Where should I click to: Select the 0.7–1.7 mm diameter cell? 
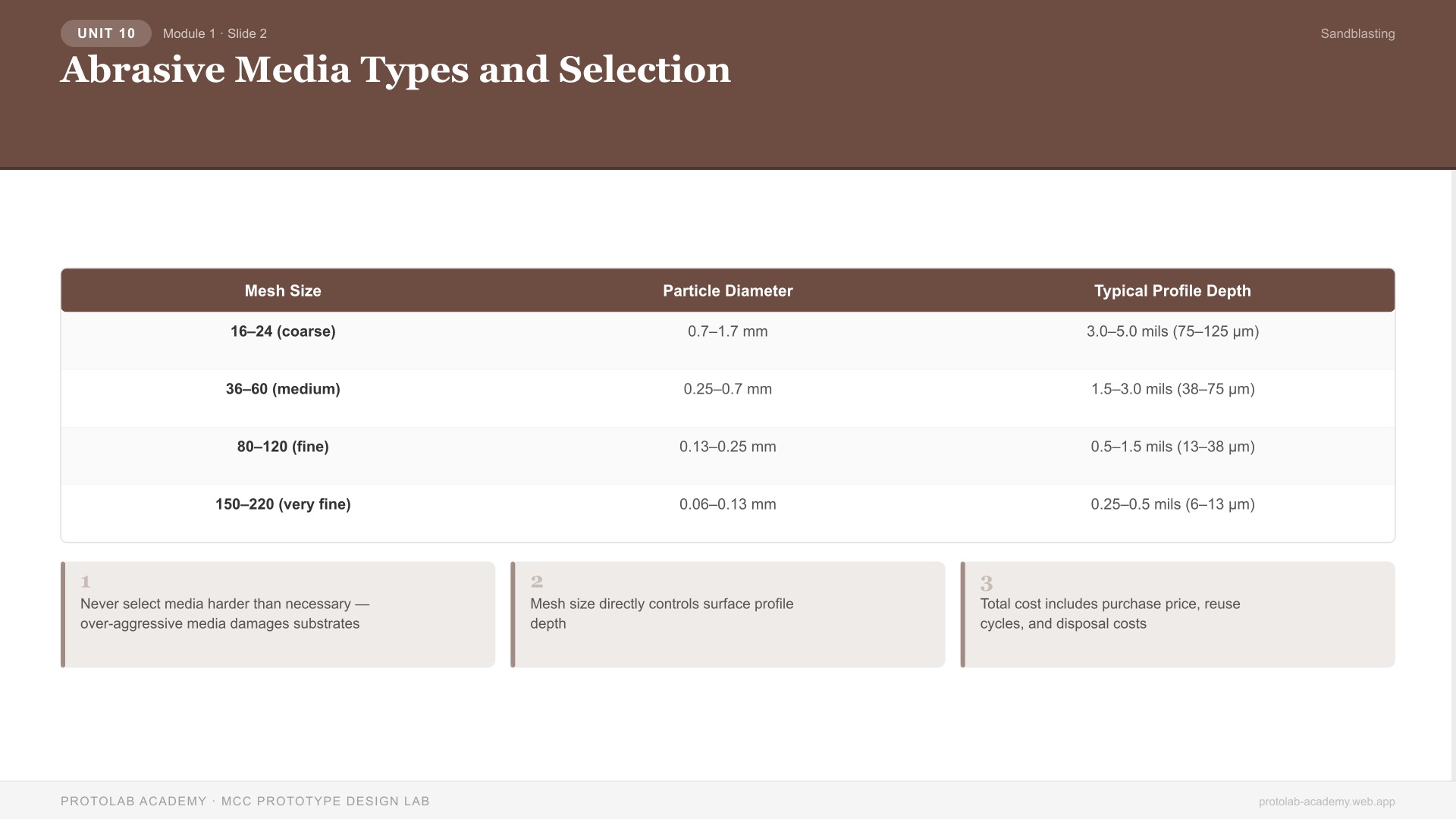coord(727,331)
